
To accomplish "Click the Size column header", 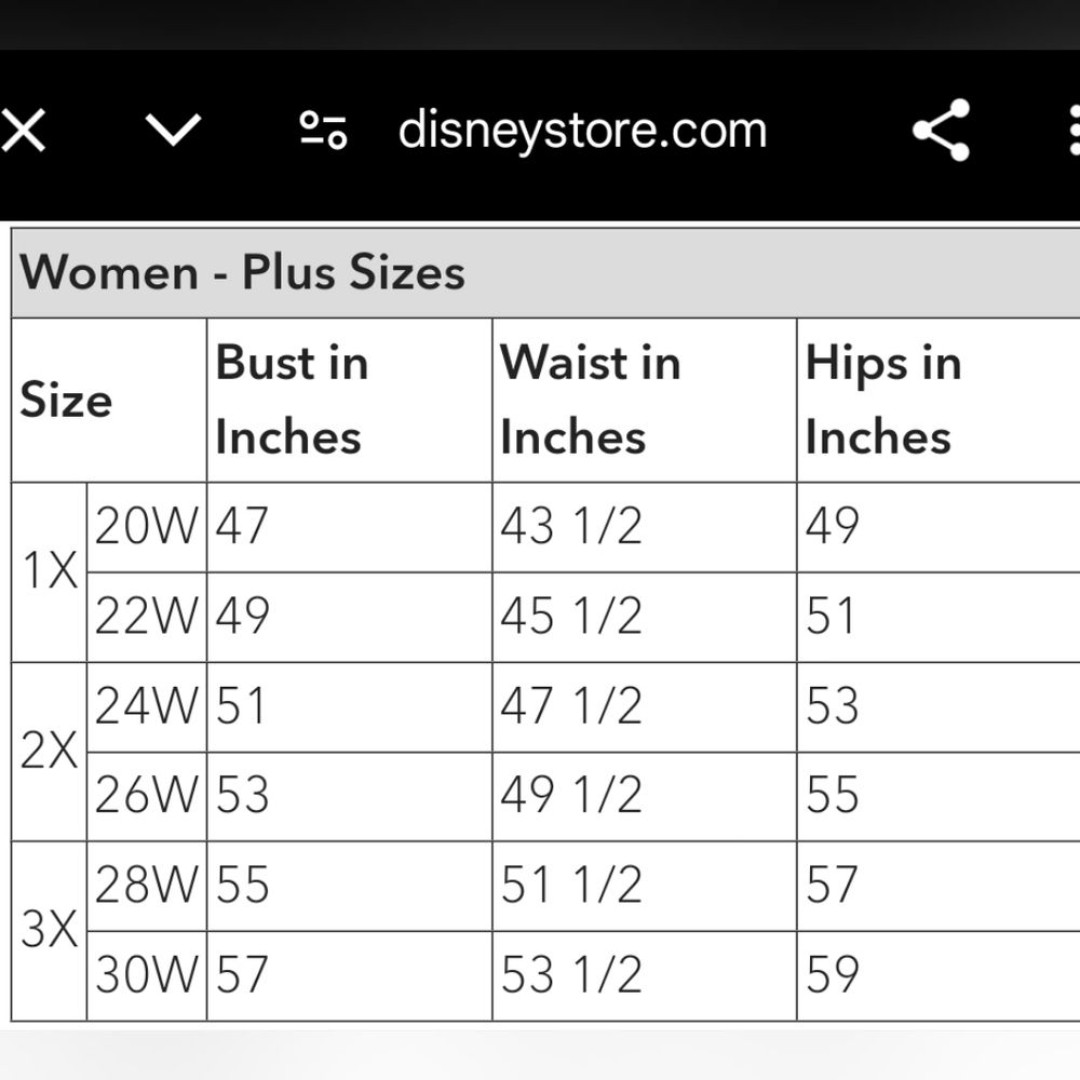I will tap(66, 400).
